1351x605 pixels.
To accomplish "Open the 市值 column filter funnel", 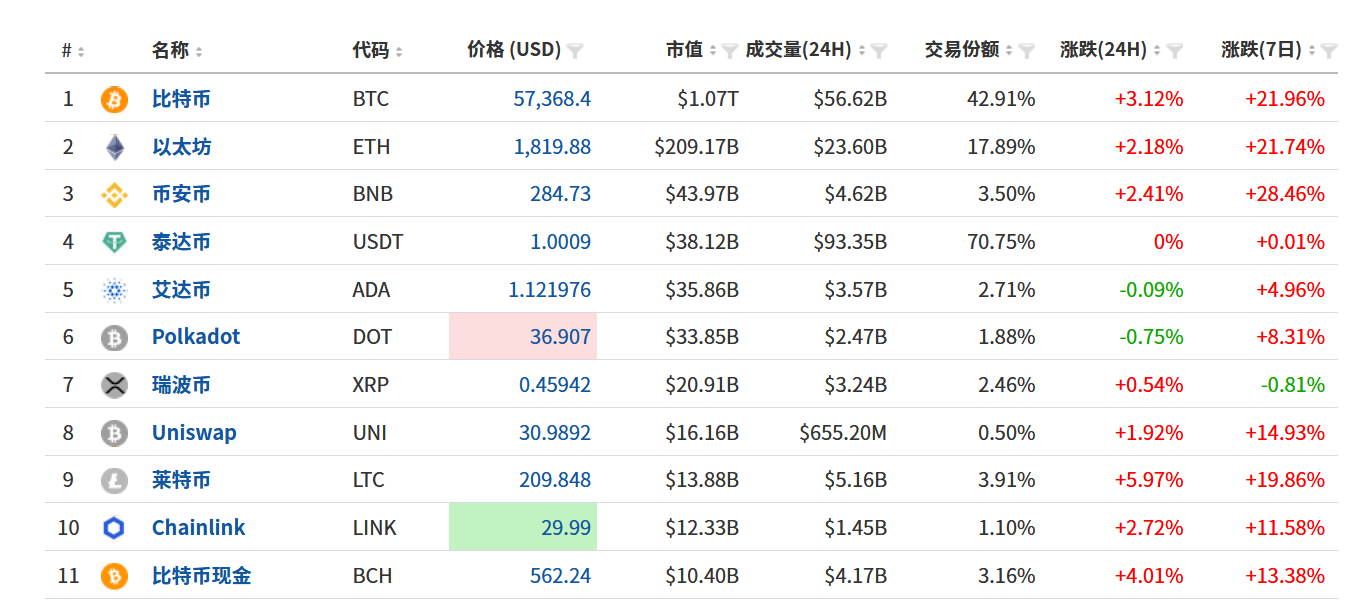I will (x=729, y=50).
